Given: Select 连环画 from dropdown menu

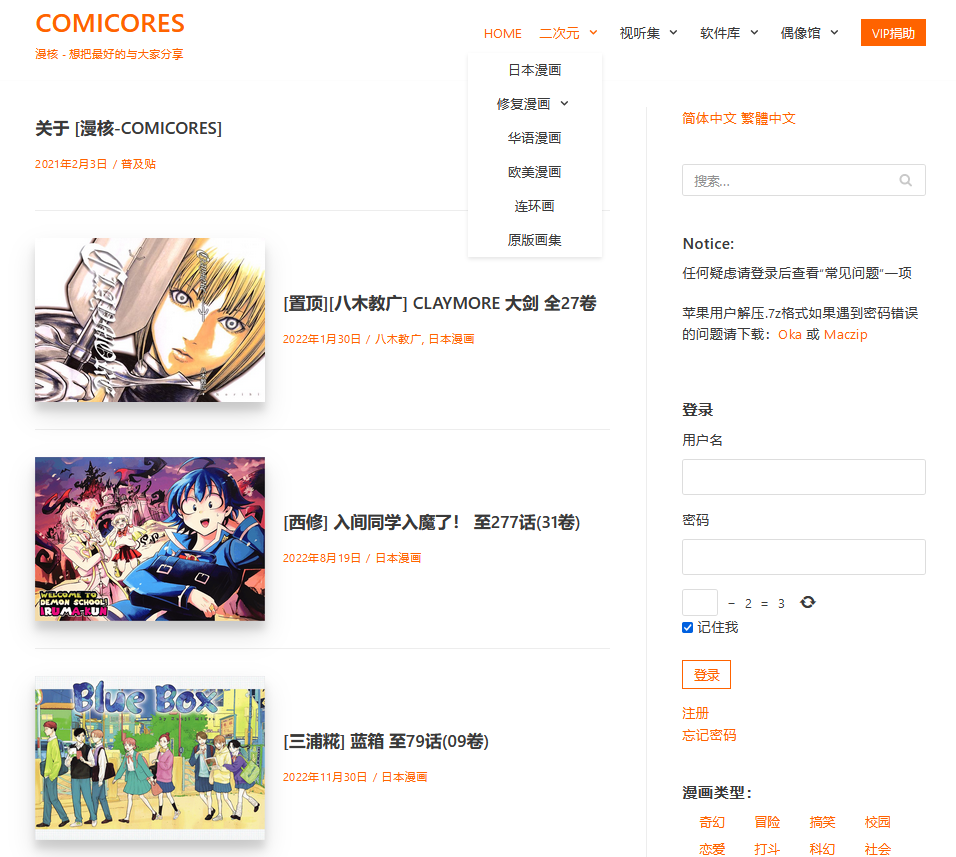Looking at the screenshot, I should (x=535, y=206).
